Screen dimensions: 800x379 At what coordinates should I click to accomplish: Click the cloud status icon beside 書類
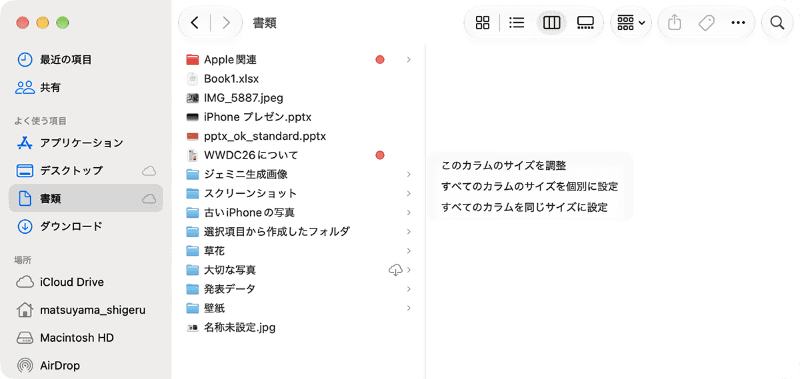tap(149, 198)
